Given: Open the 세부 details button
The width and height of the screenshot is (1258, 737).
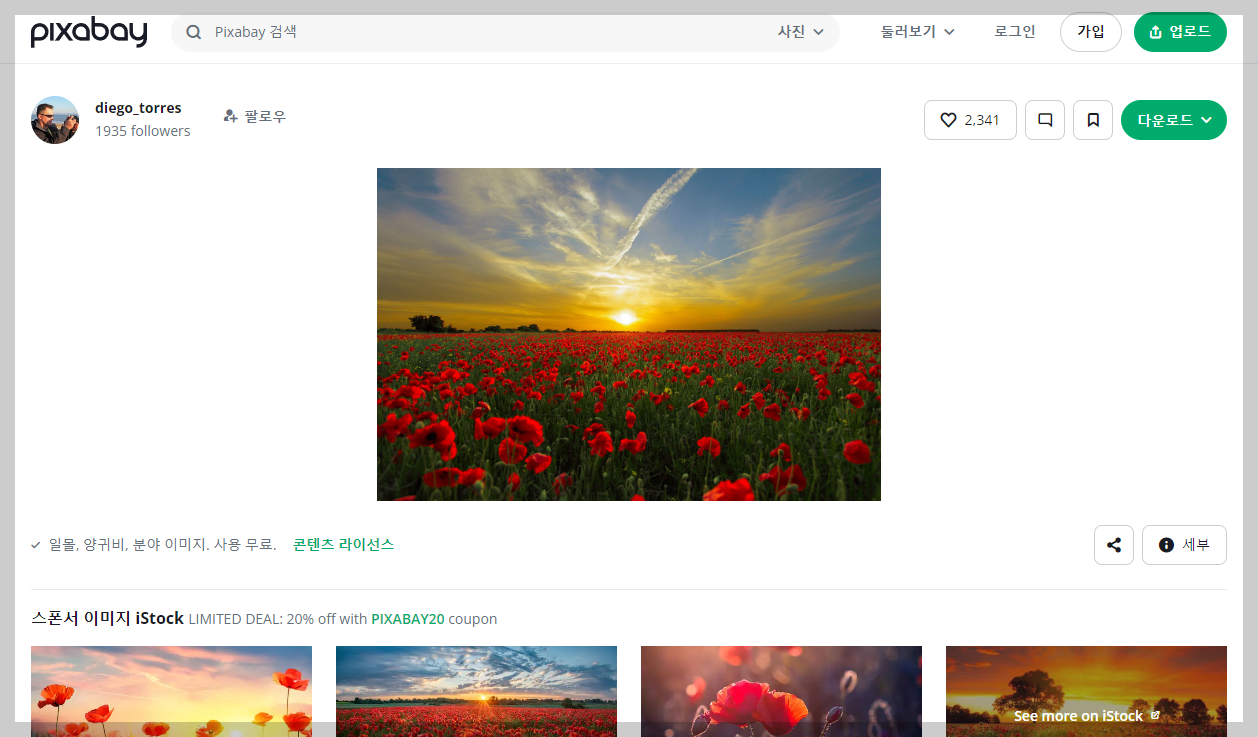Looking at the screenshot, I should coord(1184,545).
